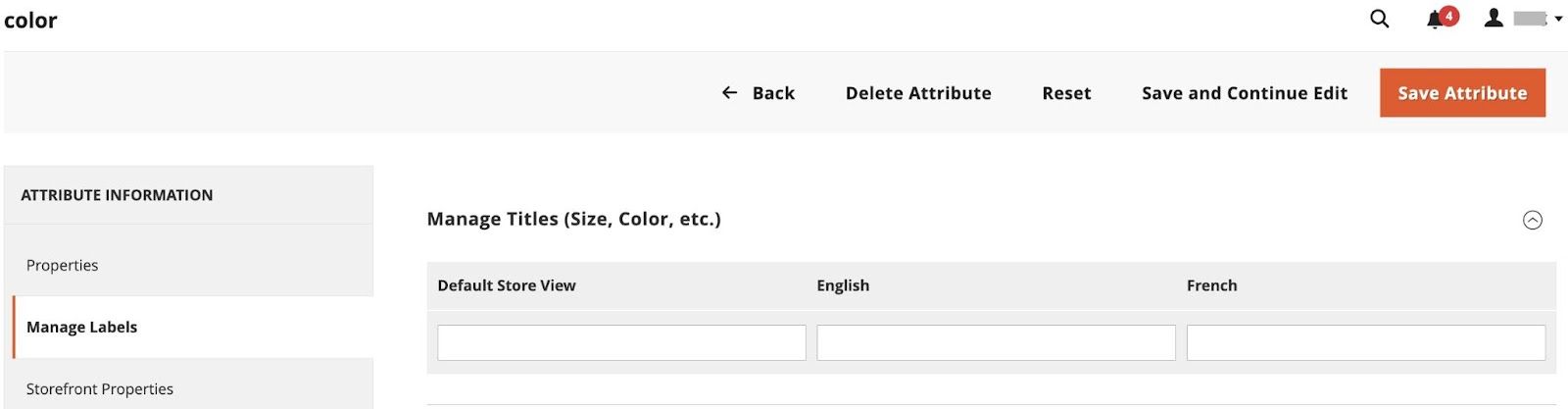Click the Delete Attribute button
Screen dimensions: 1568x409
point(918,93)
